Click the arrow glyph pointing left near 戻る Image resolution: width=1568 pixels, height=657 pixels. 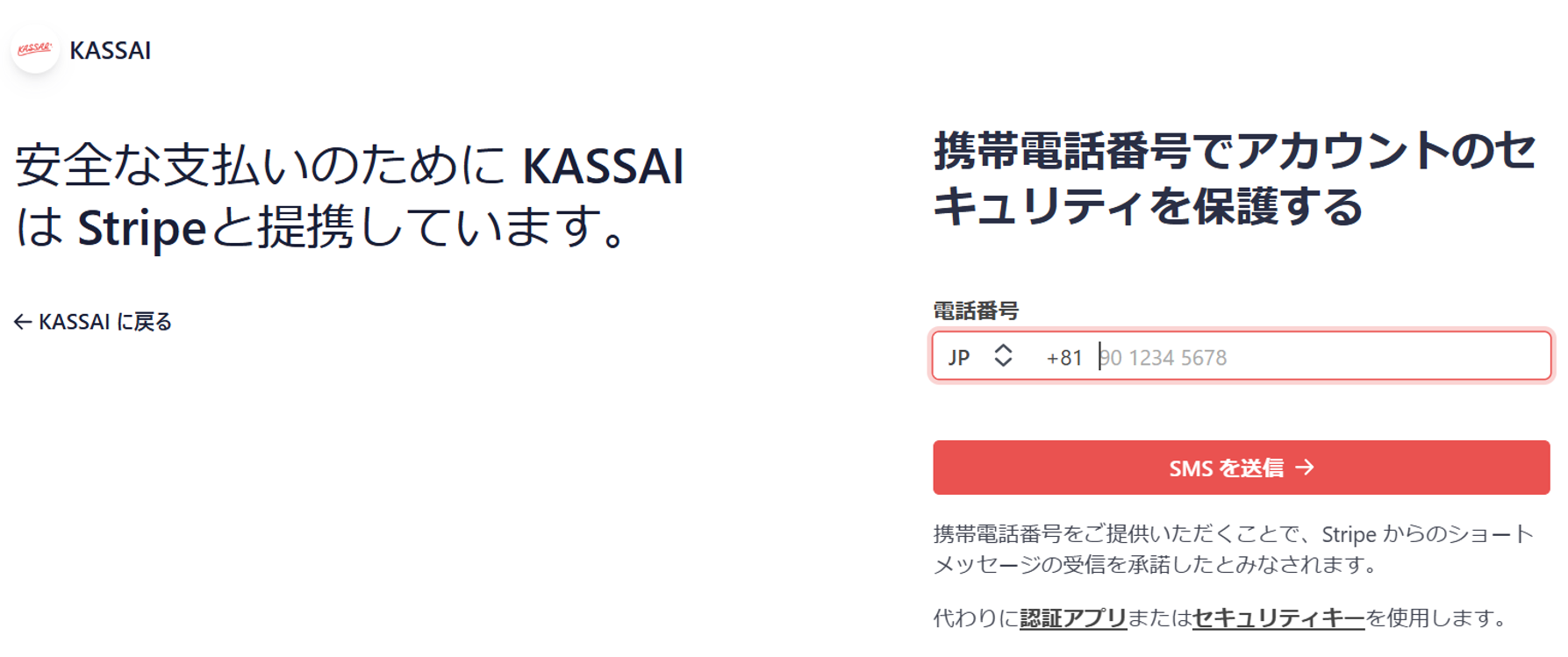coord(21,322)
